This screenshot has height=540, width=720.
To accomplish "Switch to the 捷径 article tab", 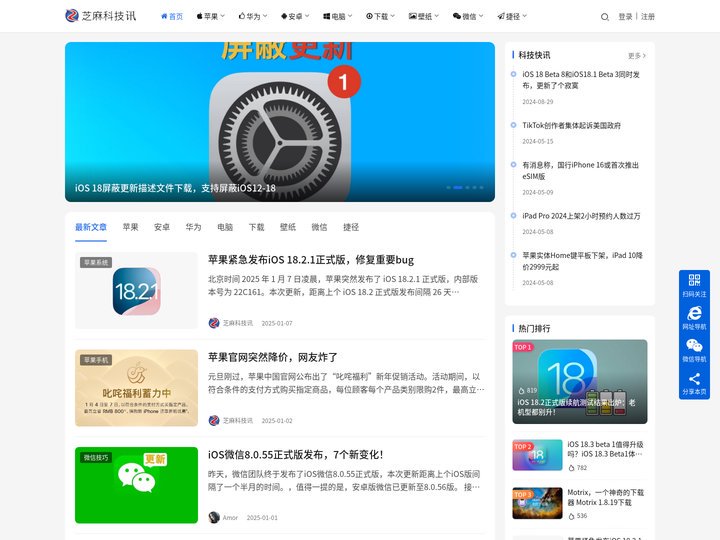I will point(351,227).
